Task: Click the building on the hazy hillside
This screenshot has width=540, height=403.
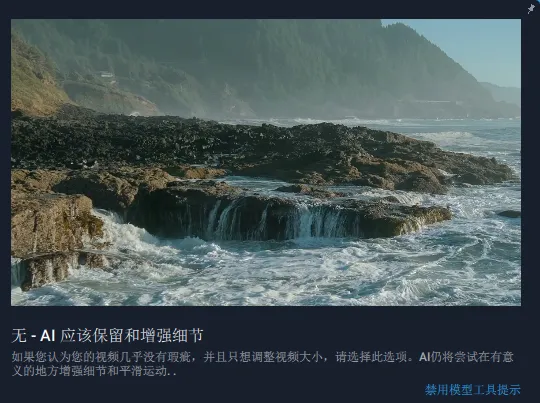Action: pyautogui.click(x=106, y=74)
